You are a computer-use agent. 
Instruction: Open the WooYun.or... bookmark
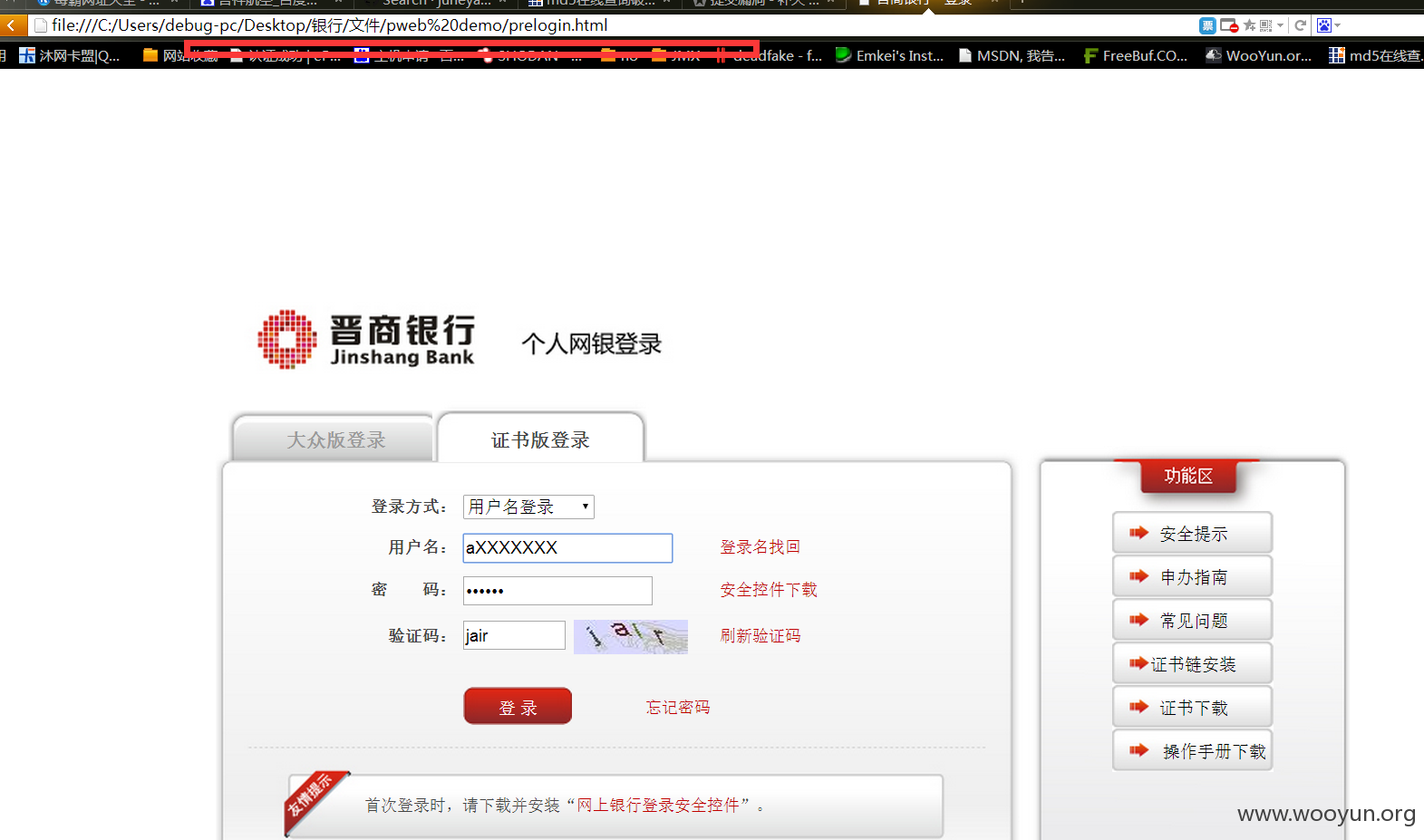pyautogui.click(x=1259, y=55)
